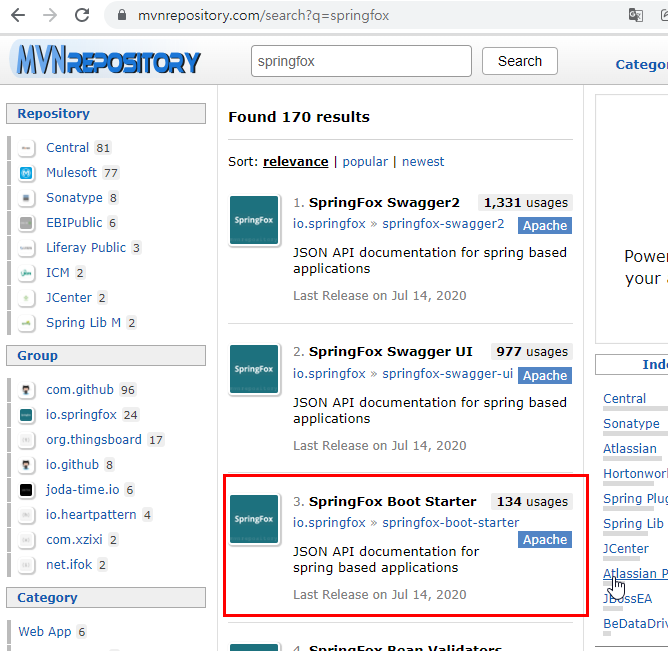Click the io.springfox group icon
This screenshot has height=651, width=668.
pyautogui.click(x=26, y=415)
